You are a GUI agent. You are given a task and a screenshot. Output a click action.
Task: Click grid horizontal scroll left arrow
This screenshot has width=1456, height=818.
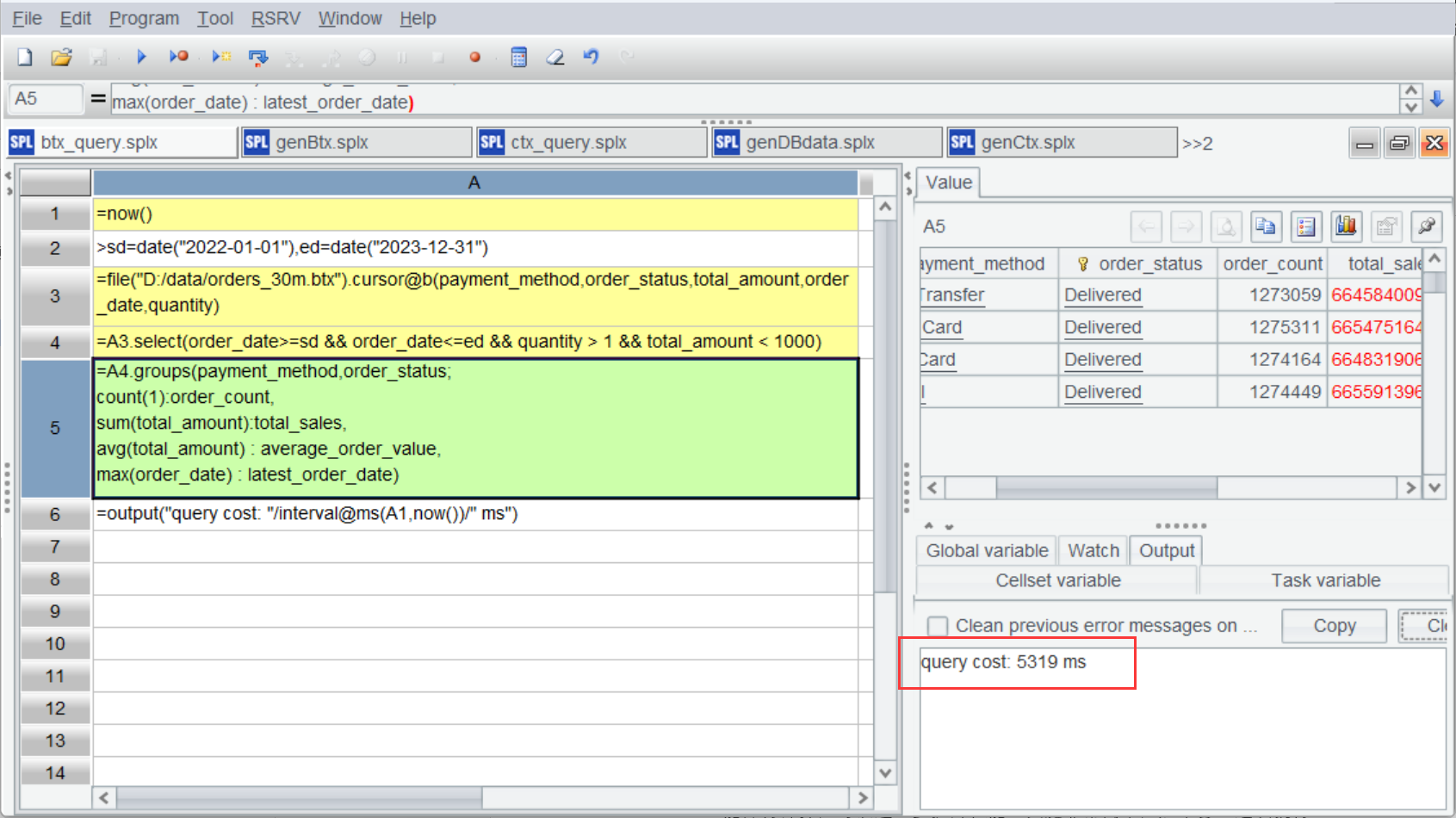click(104, 797)
